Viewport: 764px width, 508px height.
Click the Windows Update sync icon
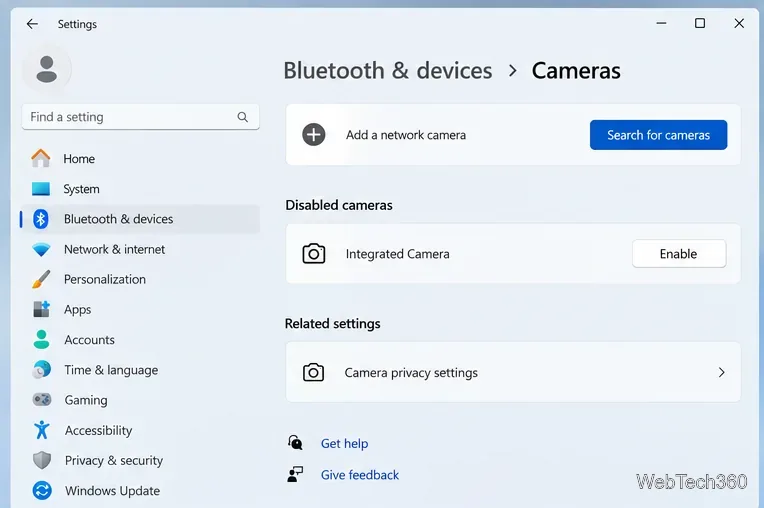click(42, 490)
